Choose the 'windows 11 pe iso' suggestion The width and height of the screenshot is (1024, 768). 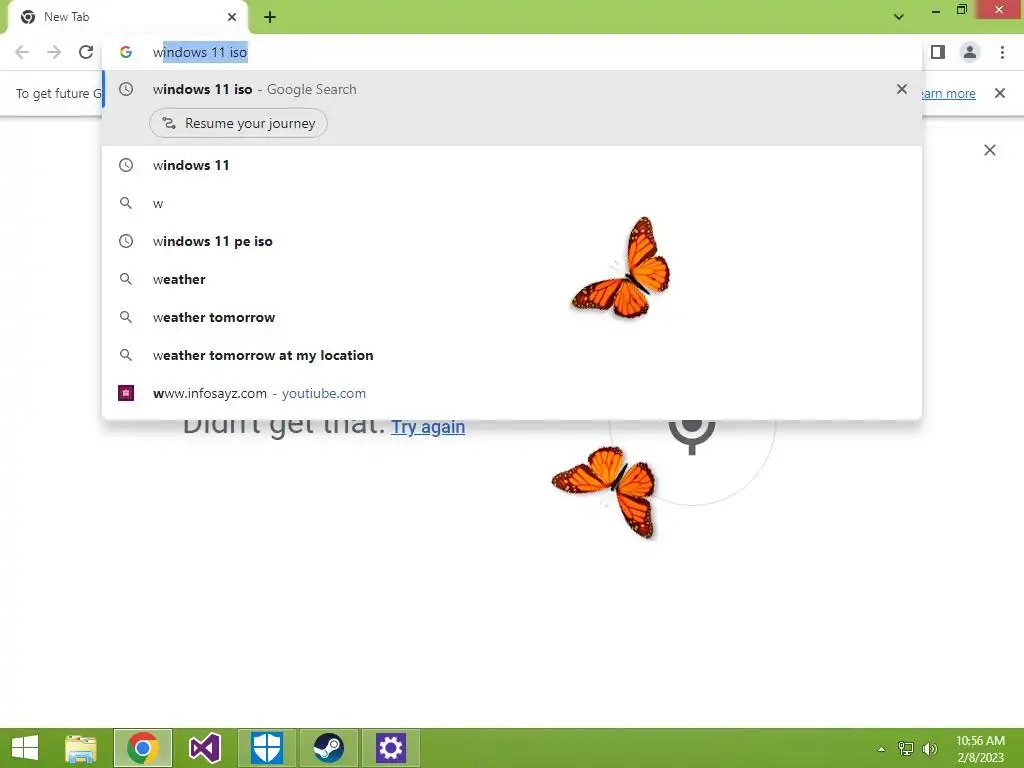(512, 241)
